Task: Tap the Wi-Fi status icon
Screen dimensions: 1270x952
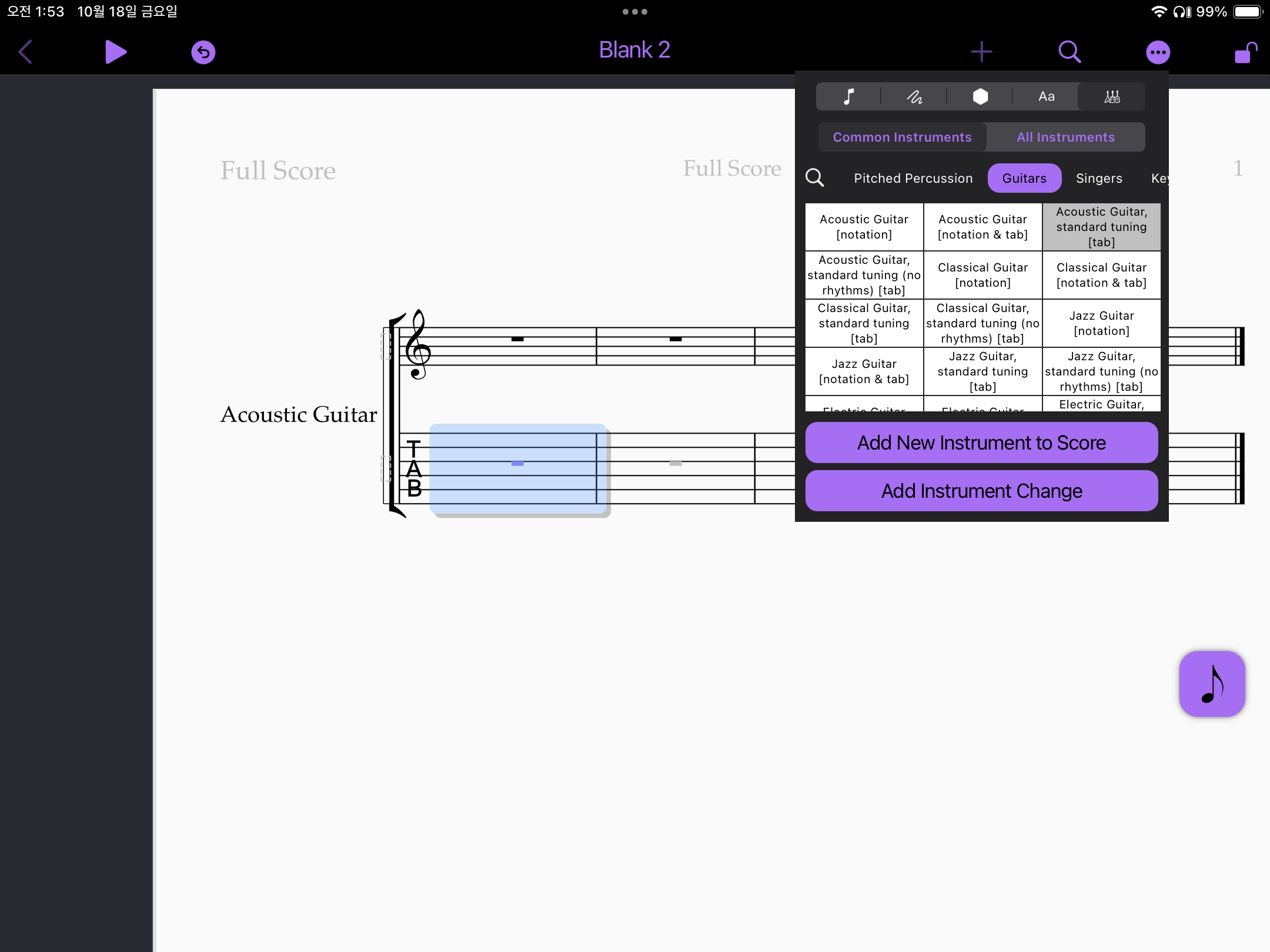Action: pos(1158,12)
